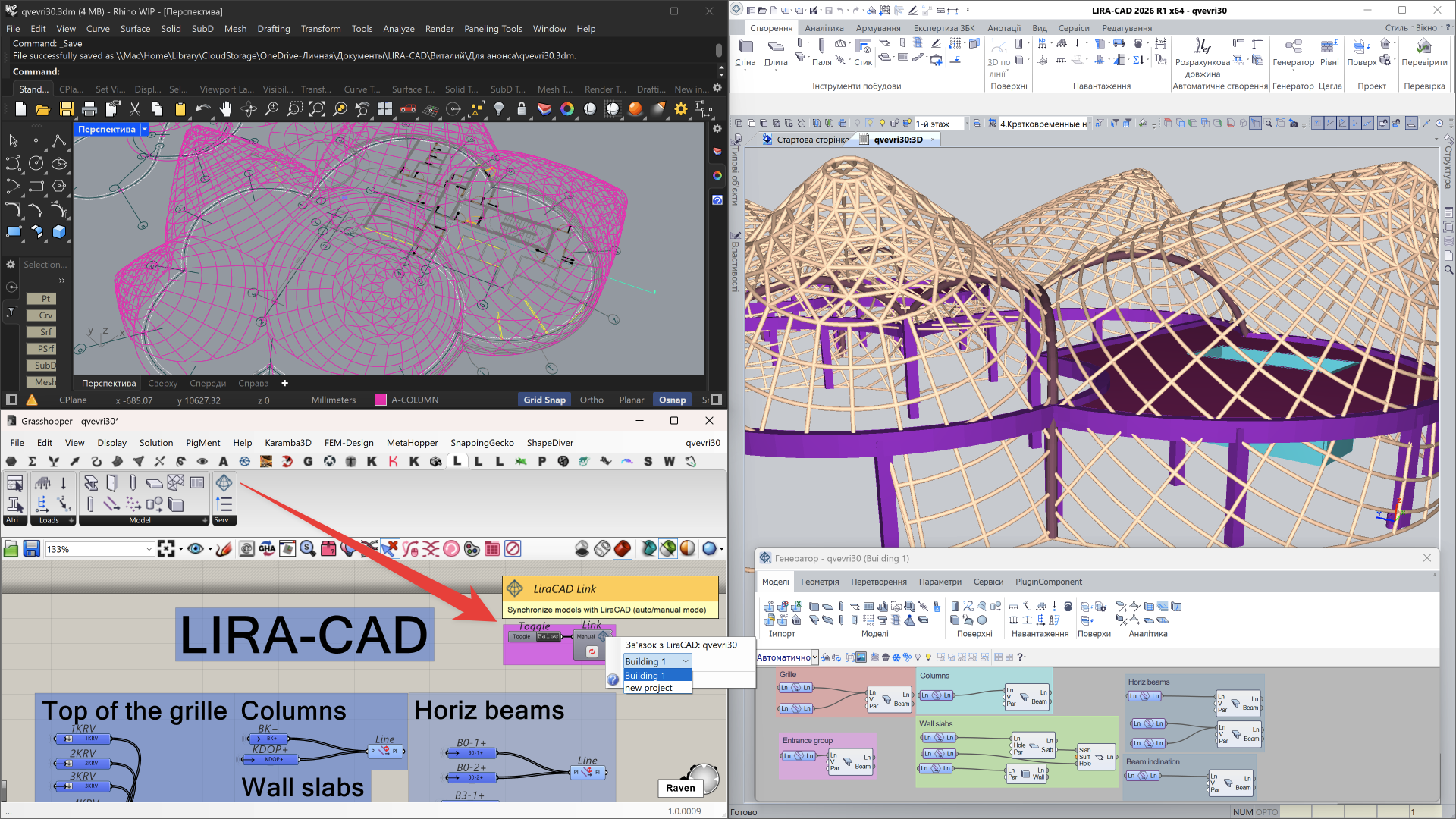Select 'new project' from the list
1456x819 pixels.
click(648, 688)
